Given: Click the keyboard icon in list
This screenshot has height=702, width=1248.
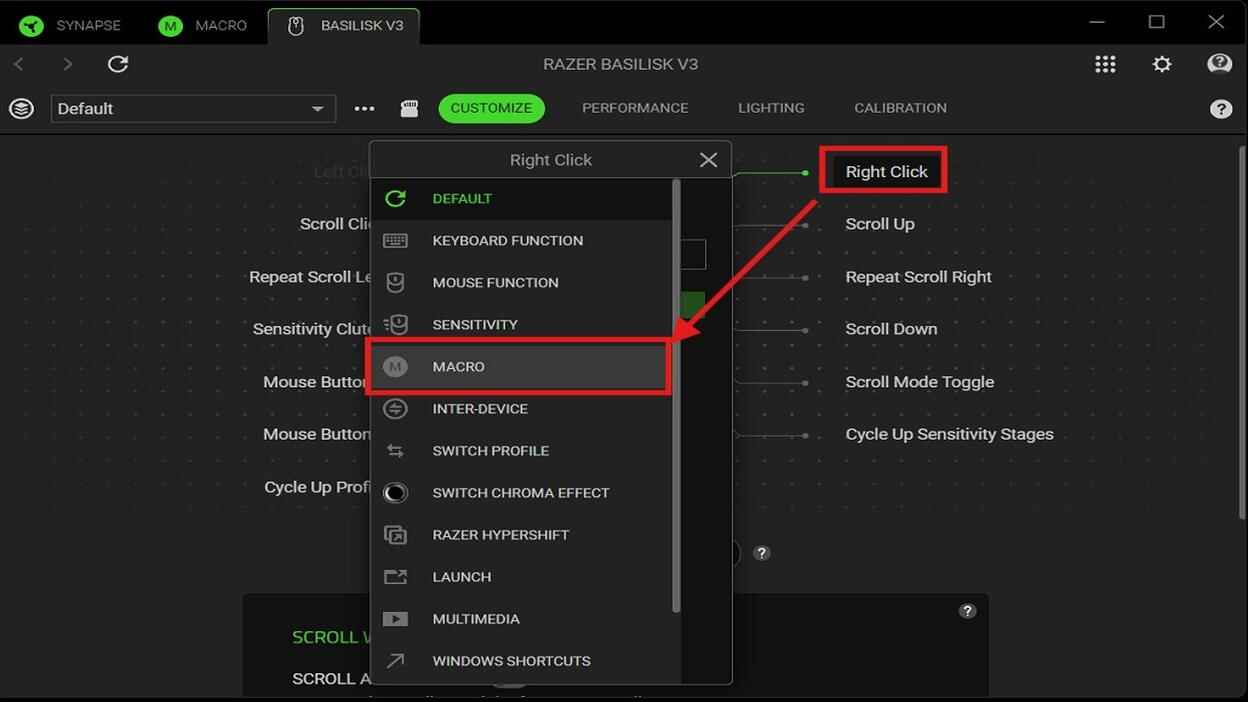Looking at the screenshot, I should coord(396,241).
